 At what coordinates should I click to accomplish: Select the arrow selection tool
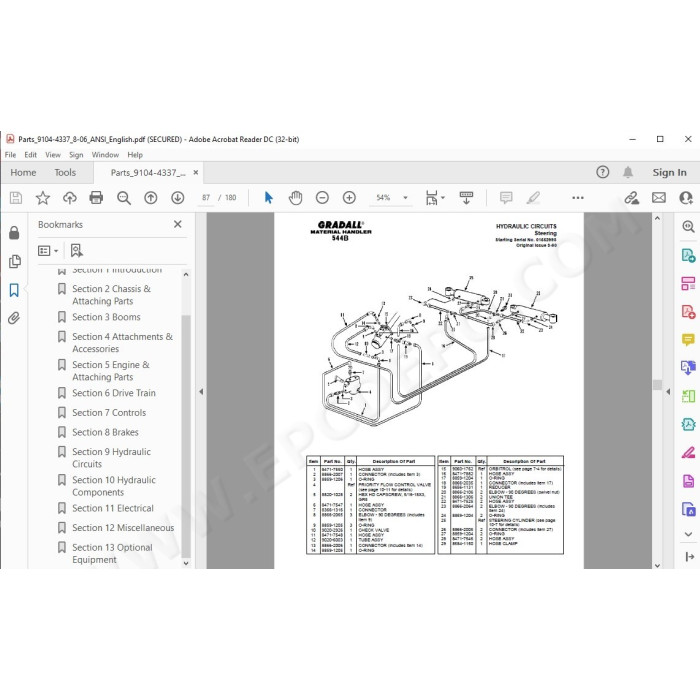click(268, 197)
